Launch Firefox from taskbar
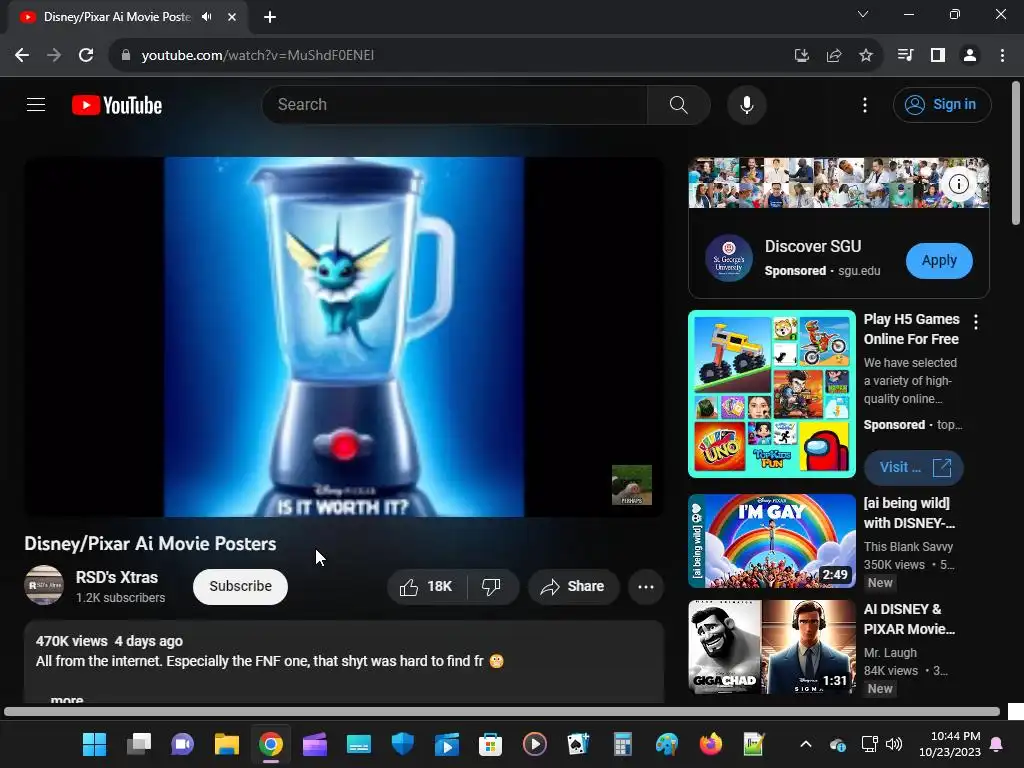1024x768 pixels. (x=711, y=744)
